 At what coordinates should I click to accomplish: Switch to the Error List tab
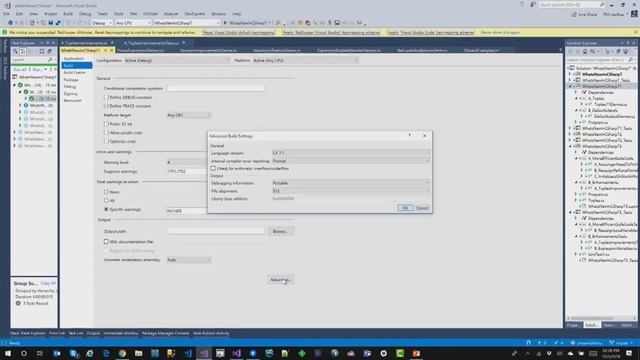click(57, 333)
